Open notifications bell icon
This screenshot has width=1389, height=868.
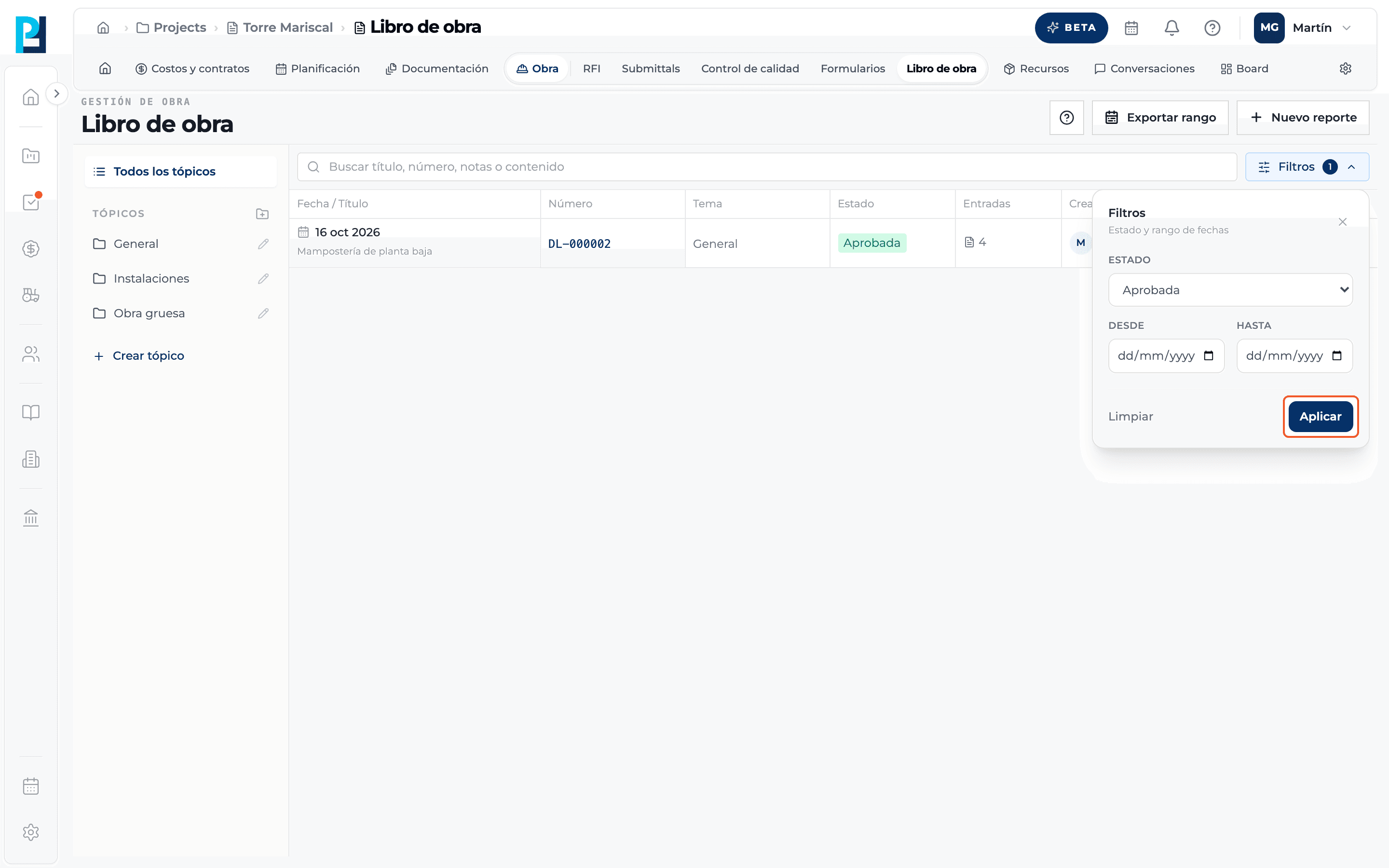coord(1171,27)
